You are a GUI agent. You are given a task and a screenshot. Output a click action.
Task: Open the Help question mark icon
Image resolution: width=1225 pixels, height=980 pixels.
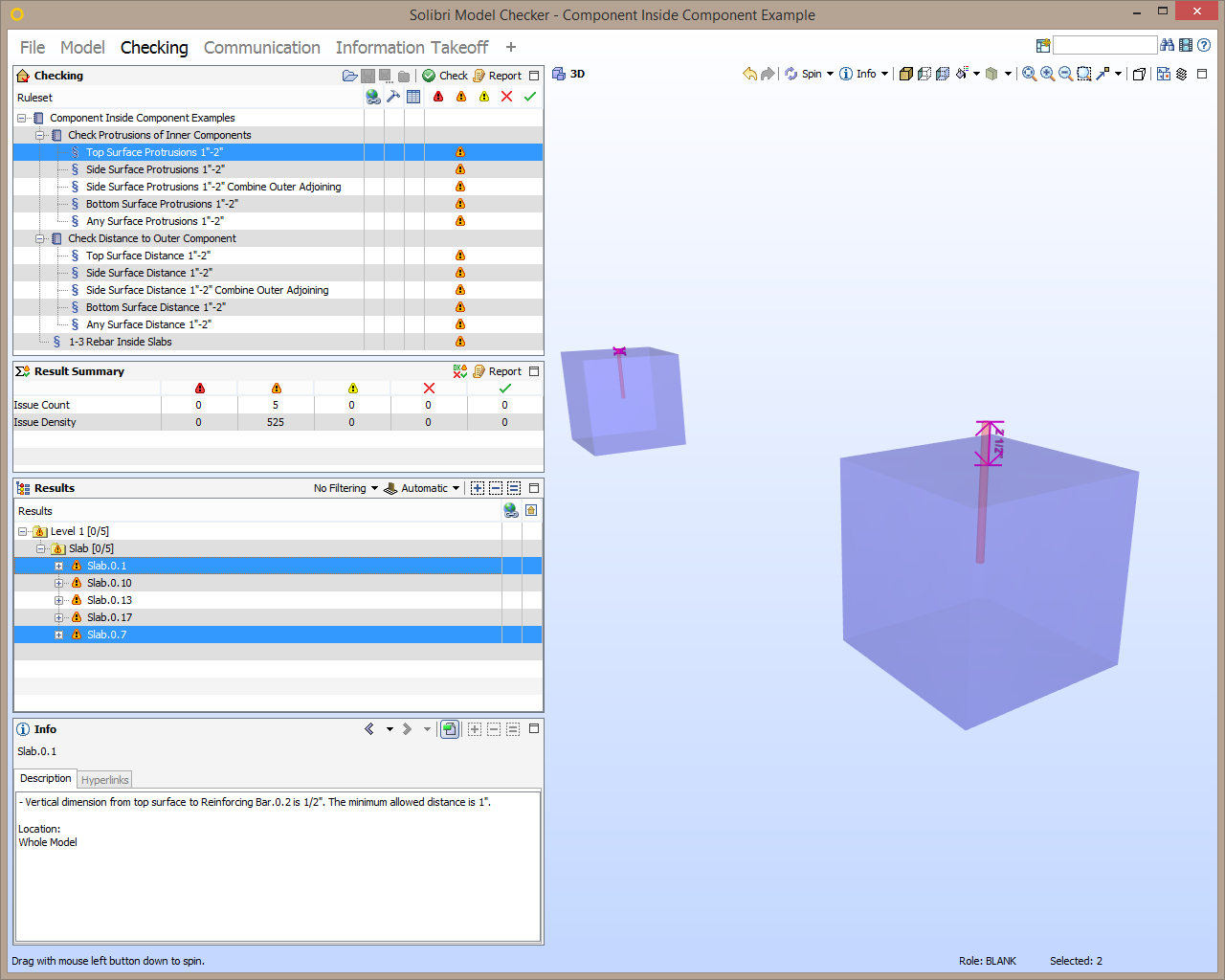1204,45
